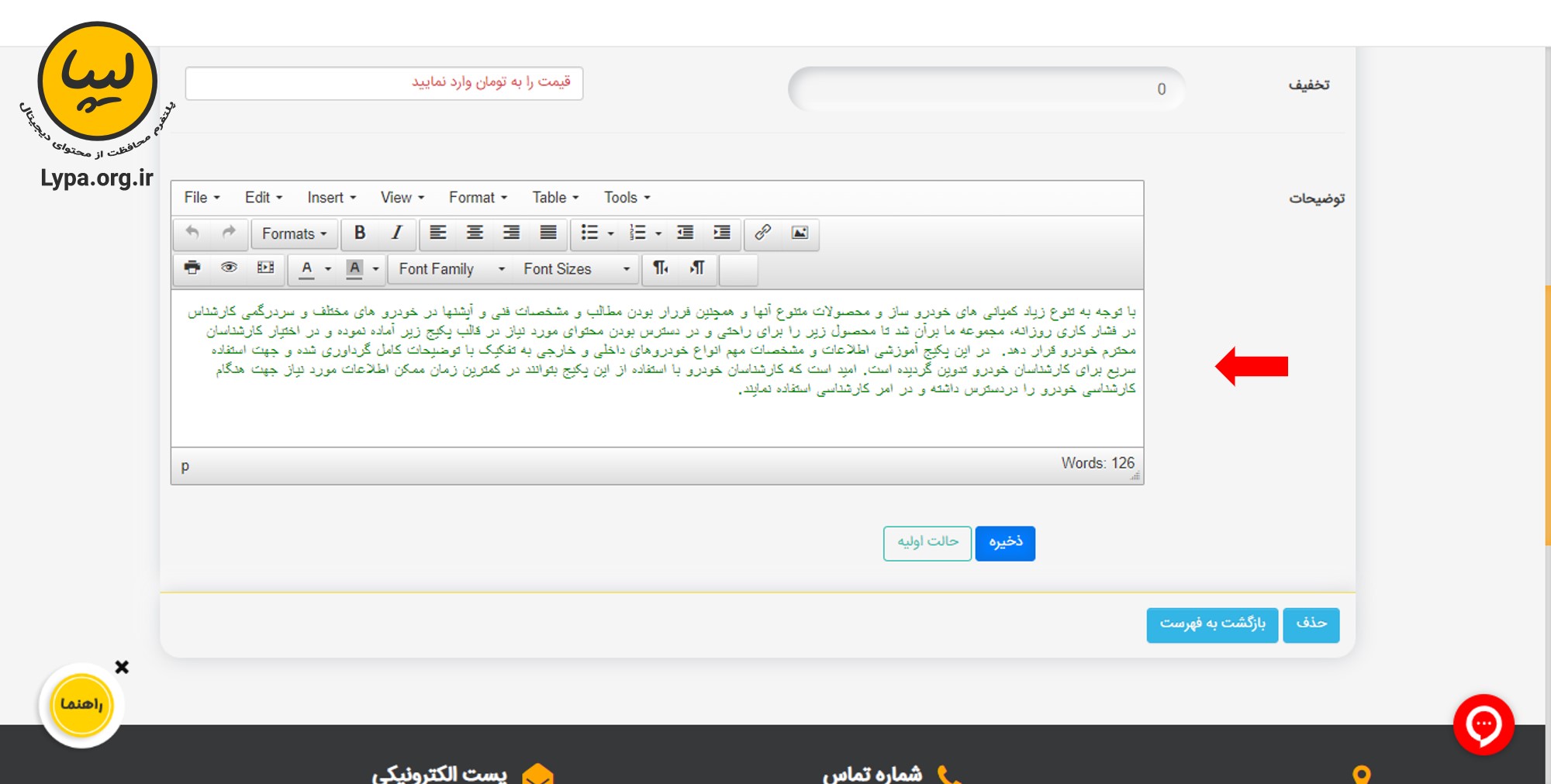Click the location pin icon in footer
The width and height of the screenshot is (1551, 784).
coord(1362,775)
